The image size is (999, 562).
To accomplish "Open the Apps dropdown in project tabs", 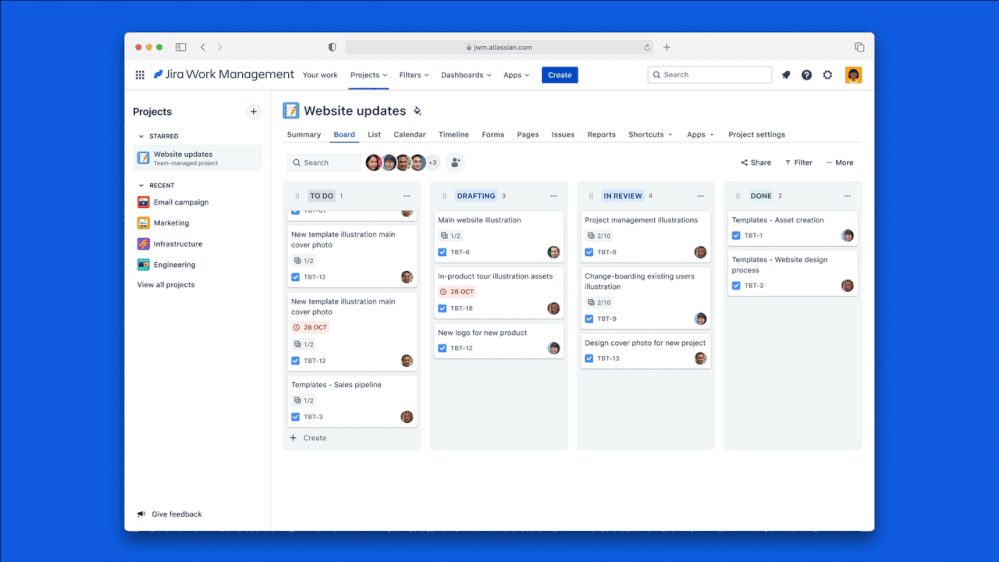I will (x=700, y=134).
